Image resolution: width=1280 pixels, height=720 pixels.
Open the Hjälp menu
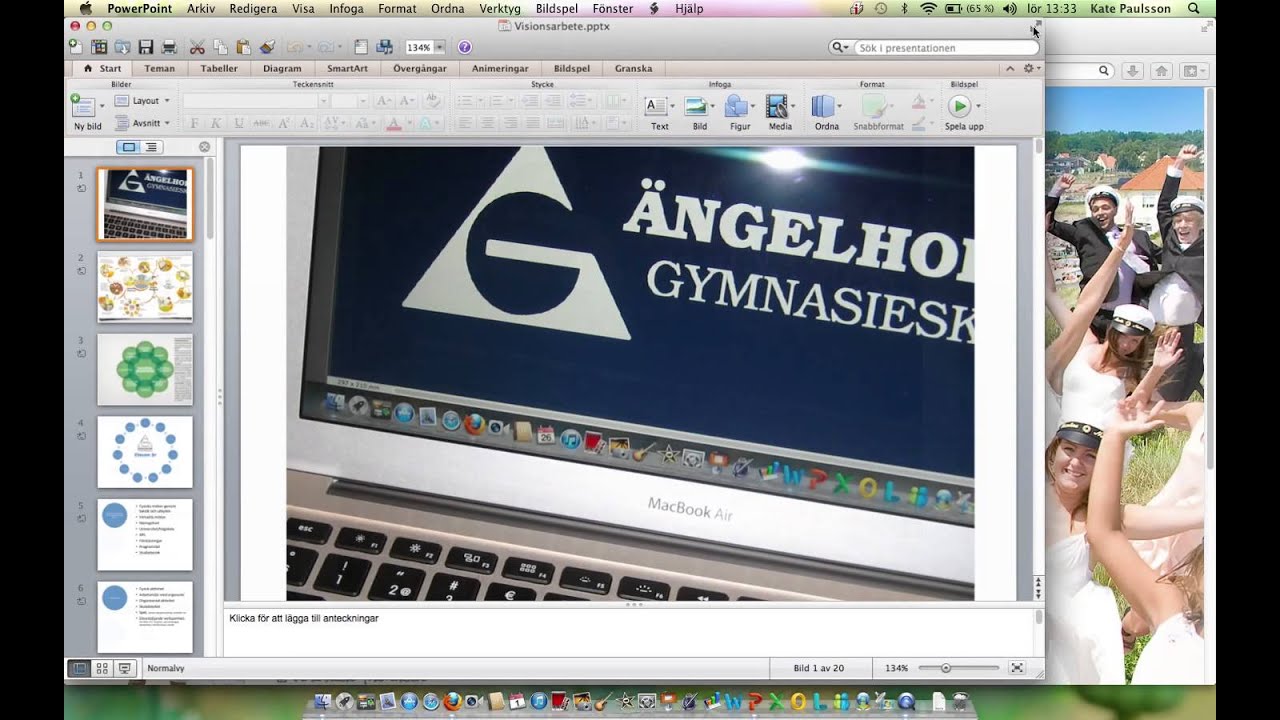tap(689, 8)
